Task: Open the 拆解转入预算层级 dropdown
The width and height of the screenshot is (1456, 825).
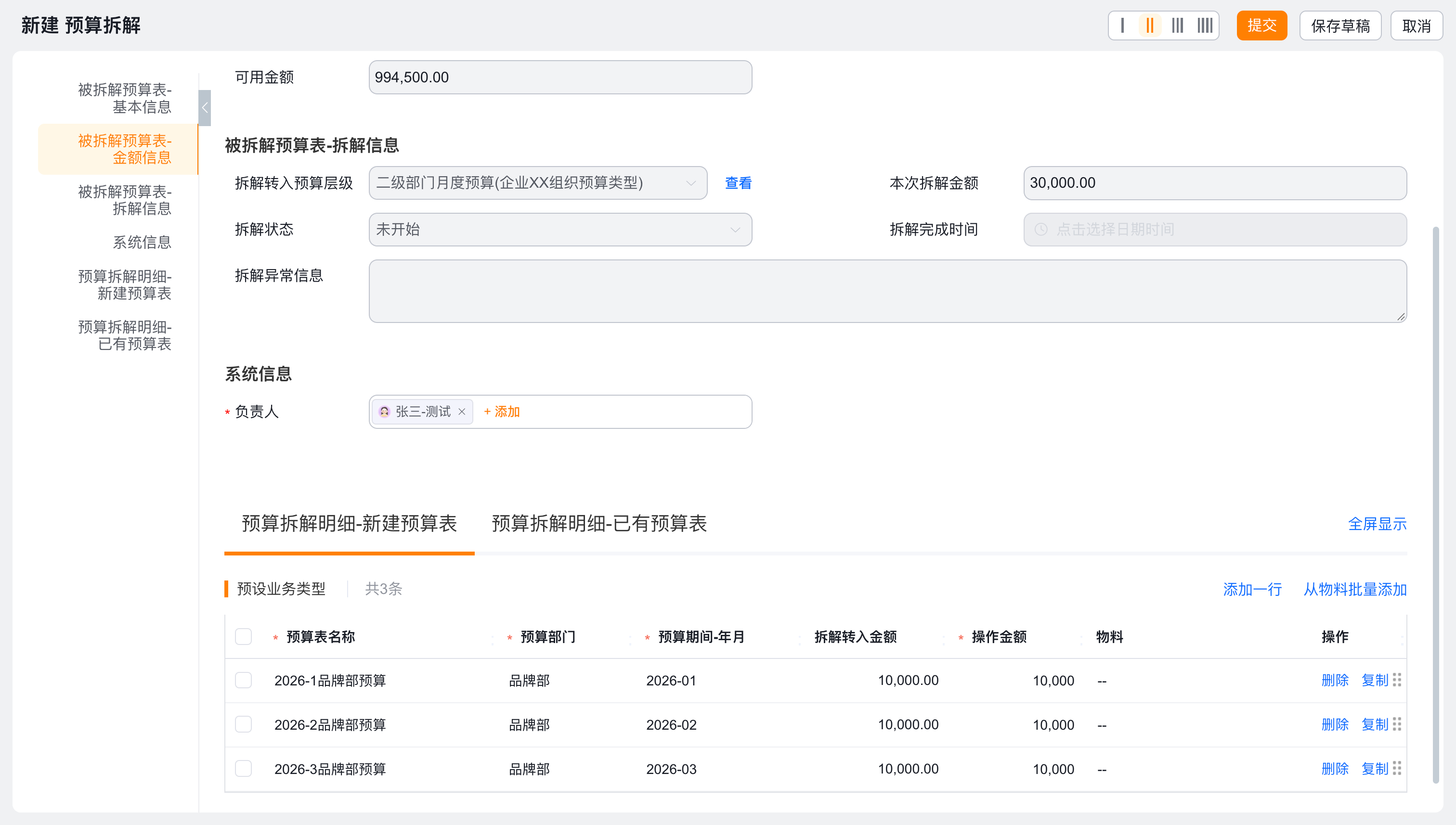Action: click(x=538, y=183)
